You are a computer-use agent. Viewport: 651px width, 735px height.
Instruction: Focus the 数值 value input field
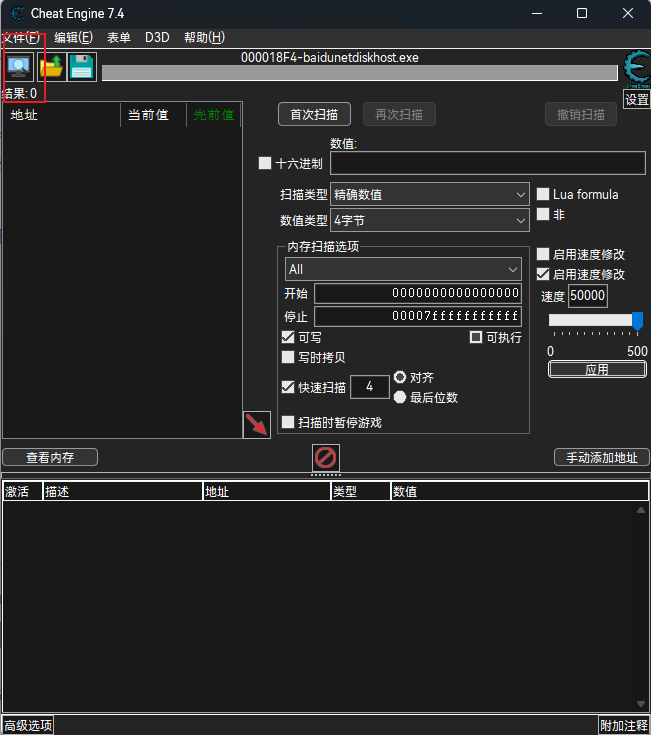488,164
